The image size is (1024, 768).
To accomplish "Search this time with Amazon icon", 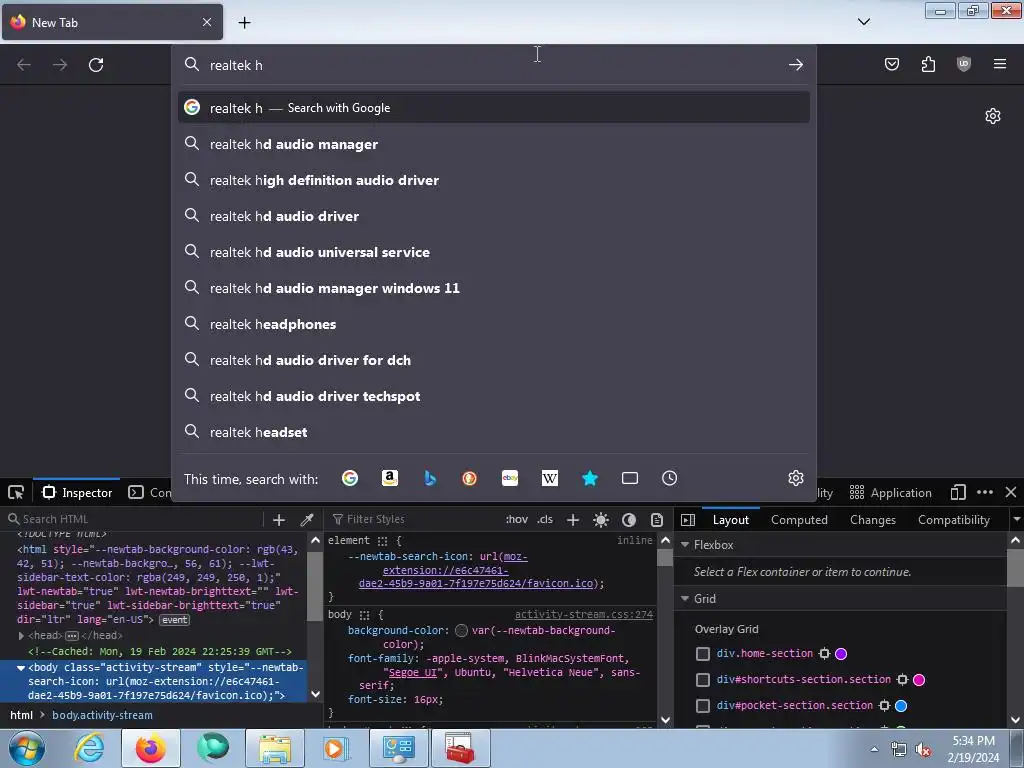I will pos(390,479).
